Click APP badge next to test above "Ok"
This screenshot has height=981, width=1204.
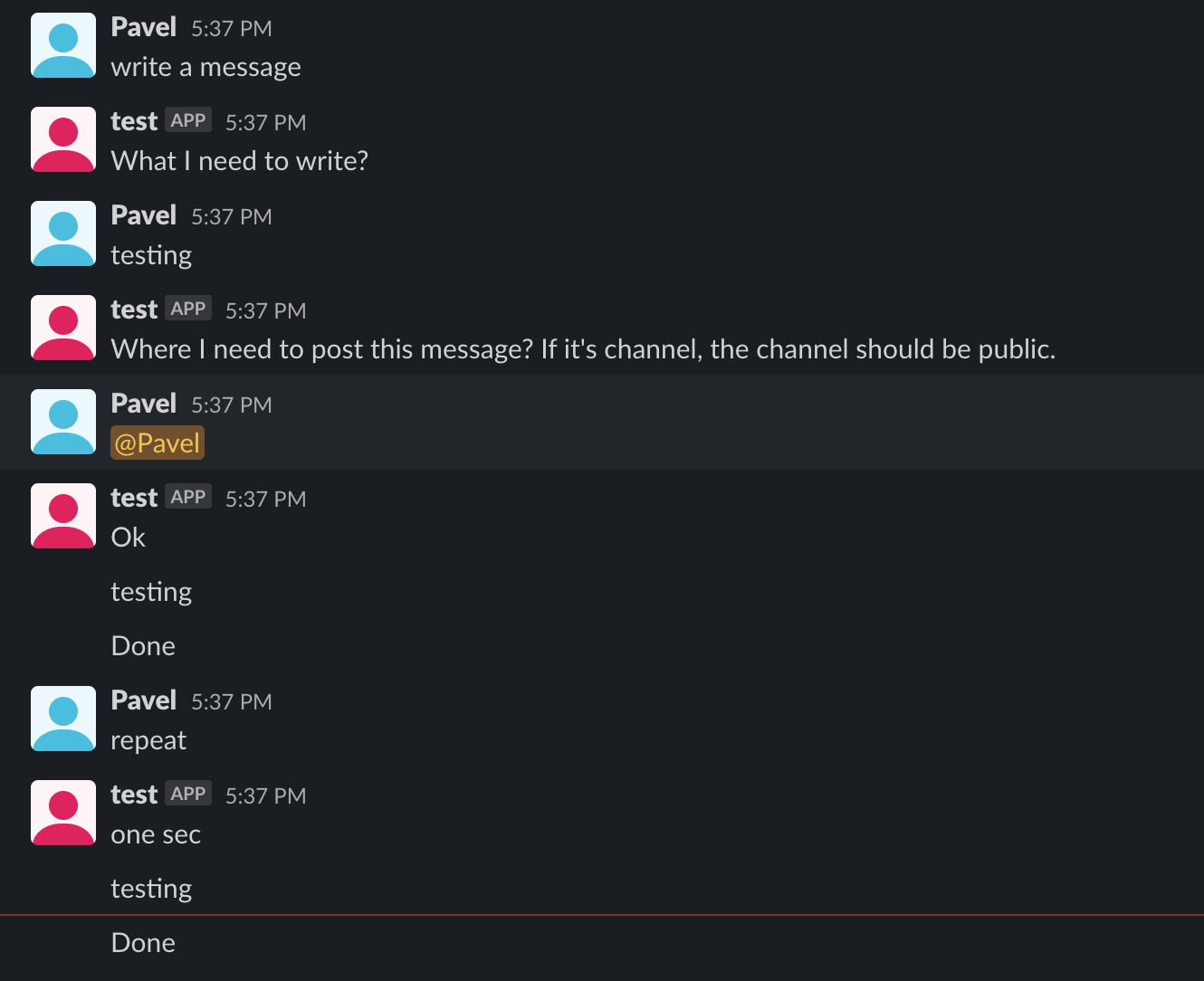click(x=188, y=497)
